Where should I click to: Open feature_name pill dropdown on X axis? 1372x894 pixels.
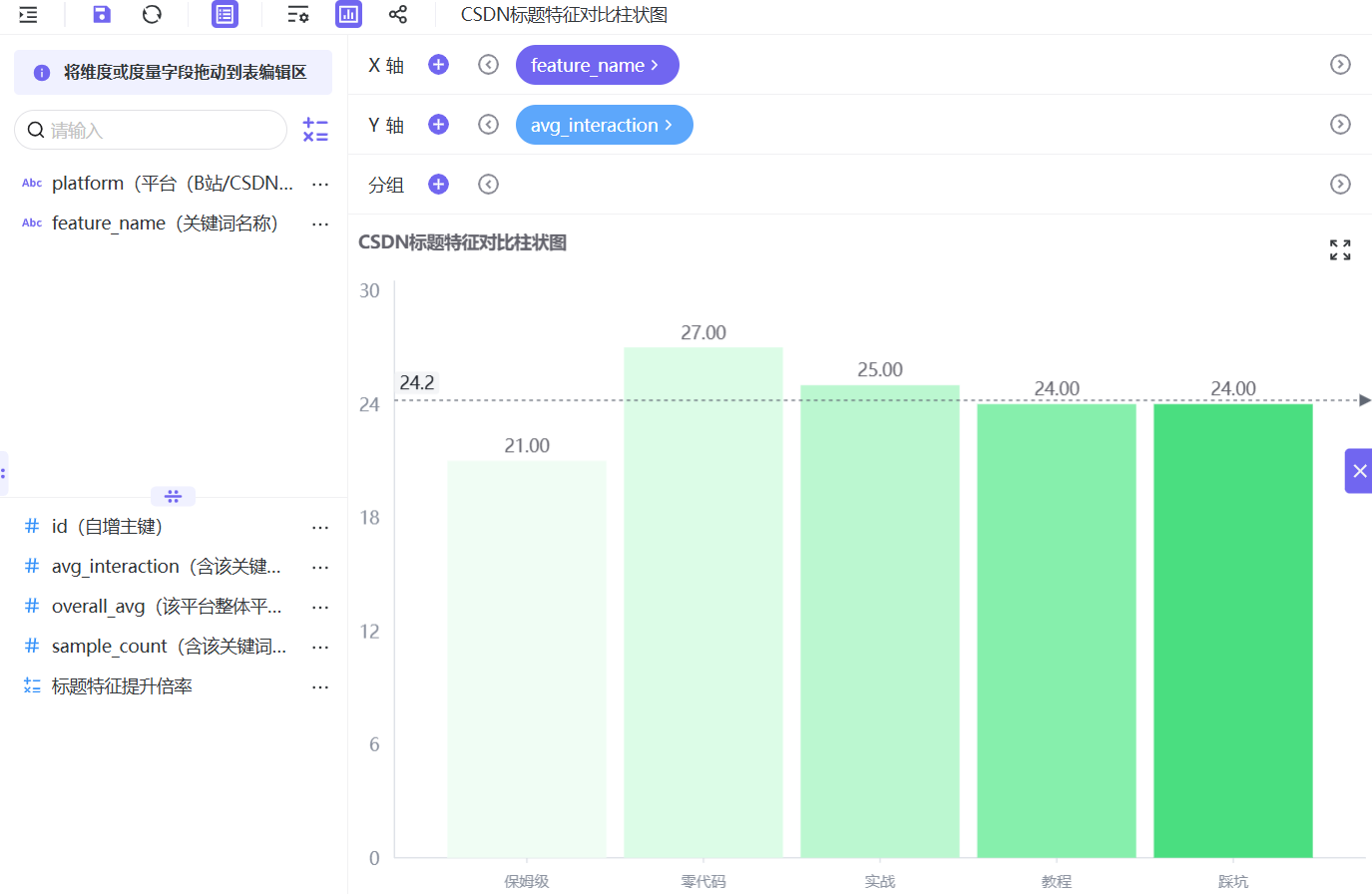coord(598,65)
